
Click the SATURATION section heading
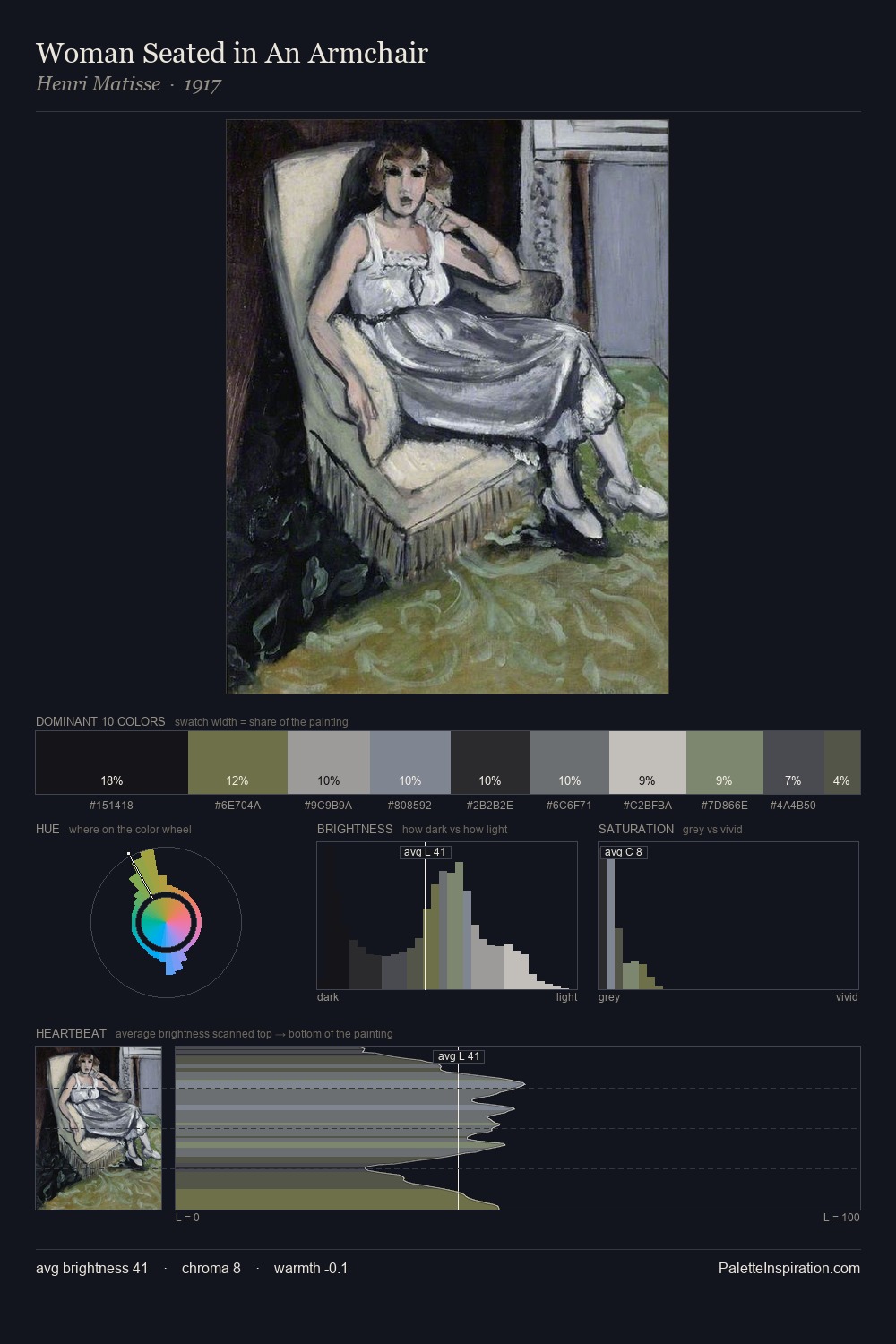(636, 829)
